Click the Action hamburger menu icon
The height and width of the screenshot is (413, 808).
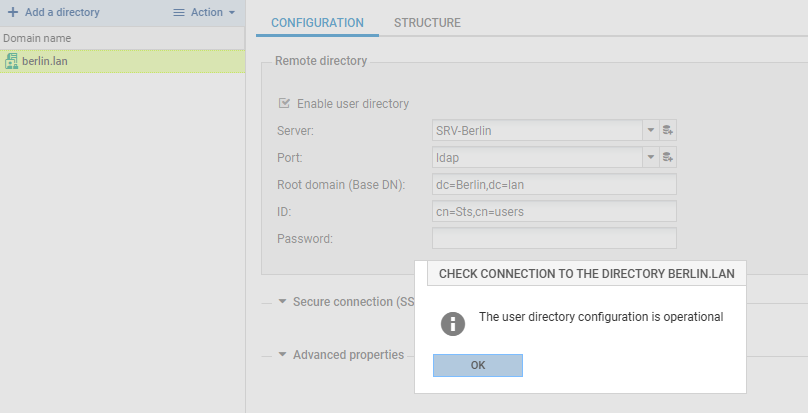coord(179,12)
